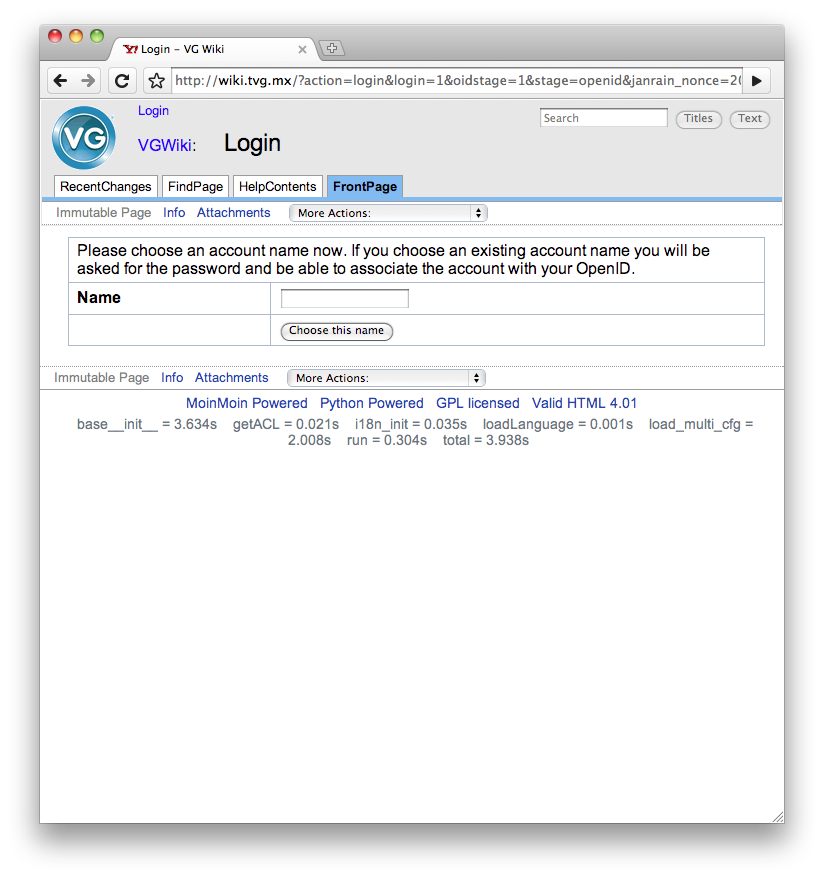Open the HelpContents tab
Viewport: 824px width, 878px height.
[278, 186]
